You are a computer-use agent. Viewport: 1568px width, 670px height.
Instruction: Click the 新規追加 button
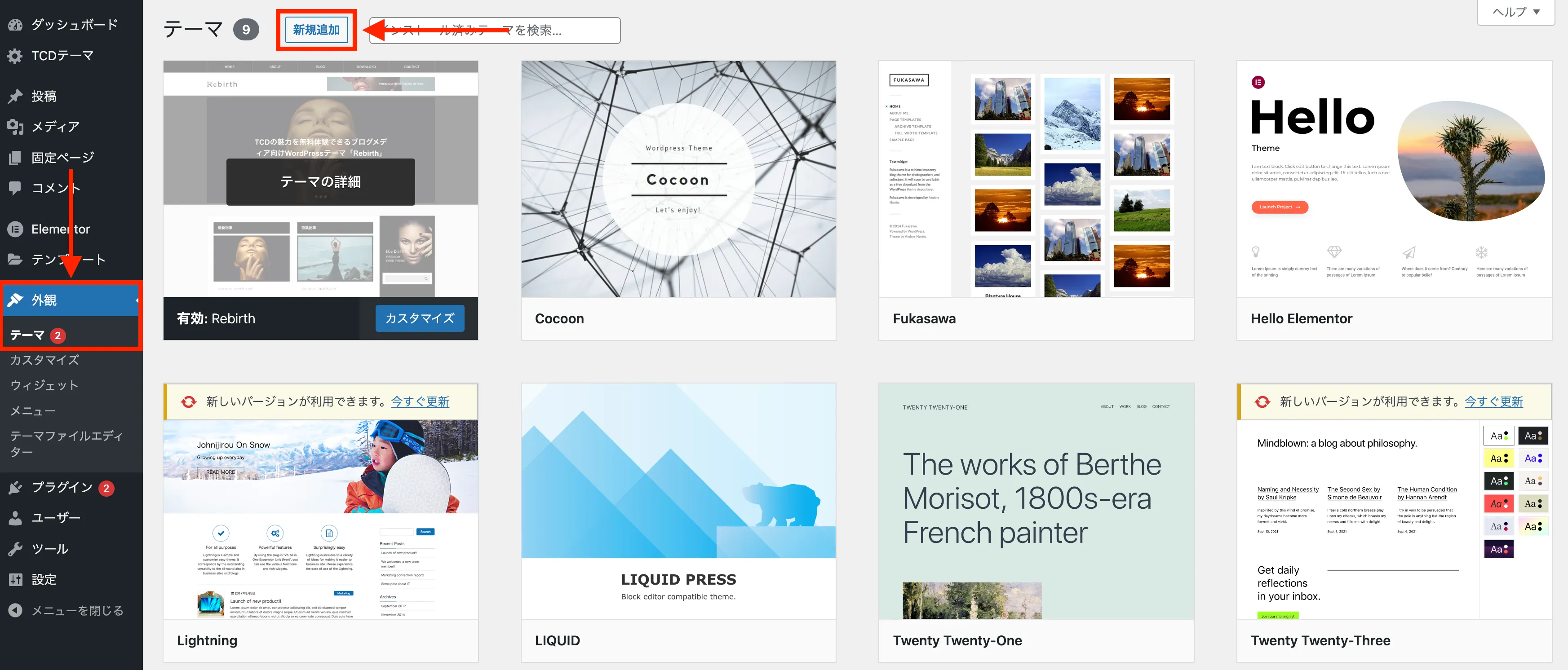317,30
